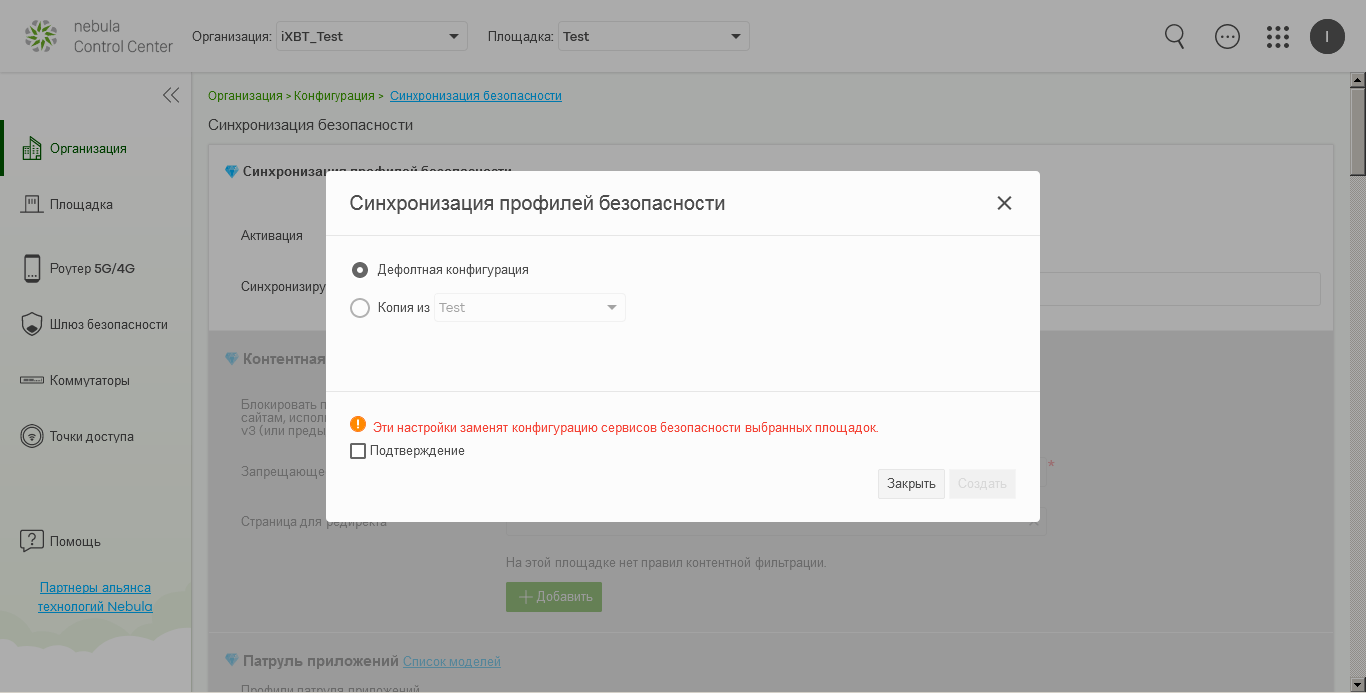1366x693 pixels.
Task: Open the more options ellipsis icon
Action: coord(1227,37)
